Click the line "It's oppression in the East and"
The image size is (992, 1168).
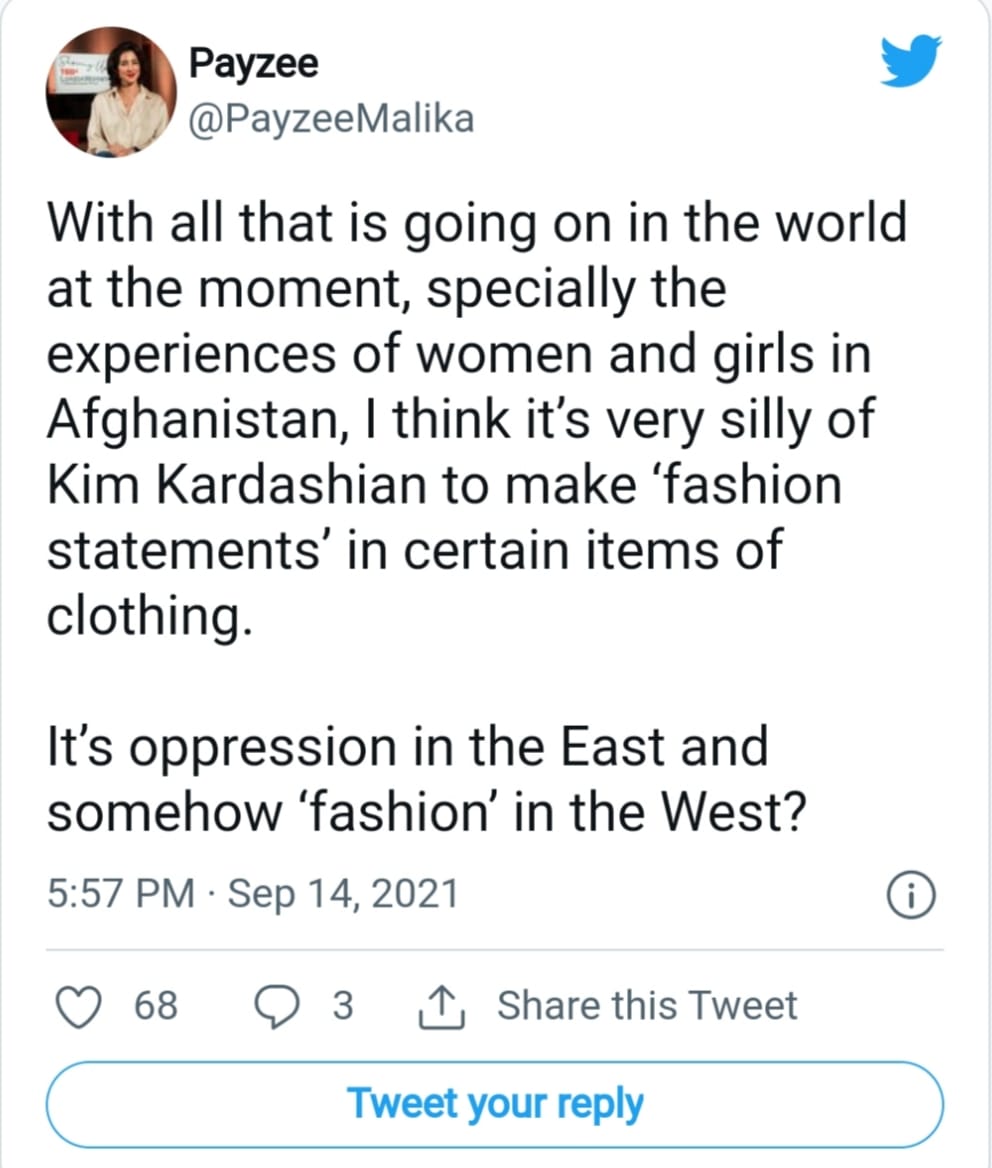[x=407, y=747]
